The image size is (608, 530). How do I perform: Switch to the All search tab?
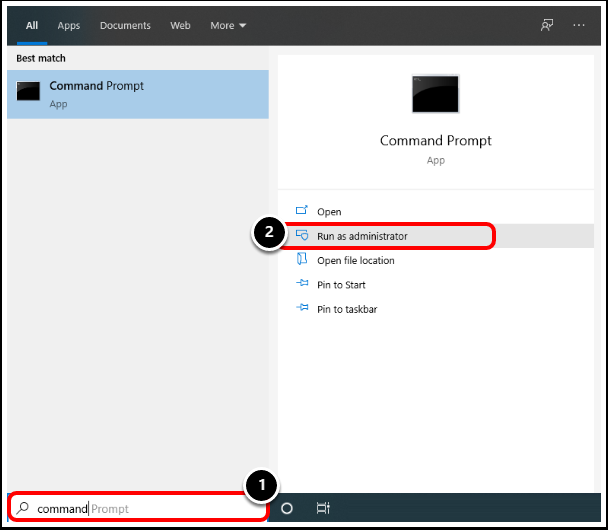32,26
